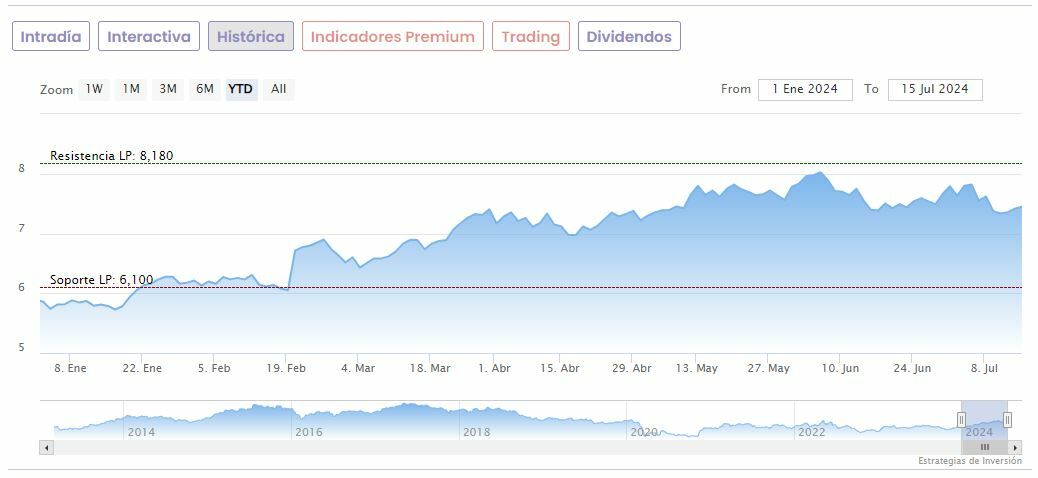Image resolution: width=1038 pixels, height=478 pixels.
Task: Select the Histórica tab
Action: (x=251, y=37)
